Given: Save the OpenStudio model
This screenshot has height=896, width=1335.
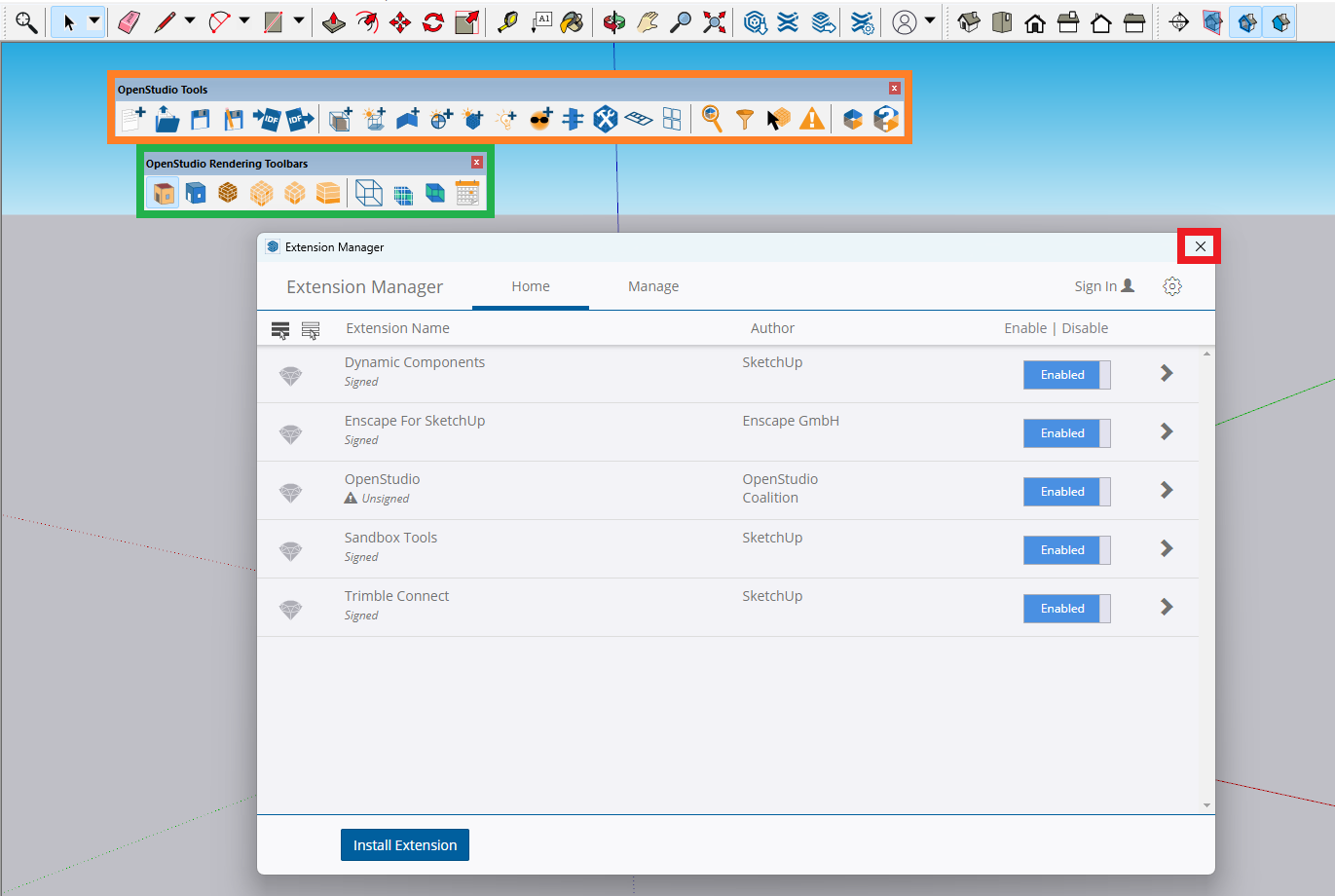Looking at the screenshot, I should pos(201,119).
